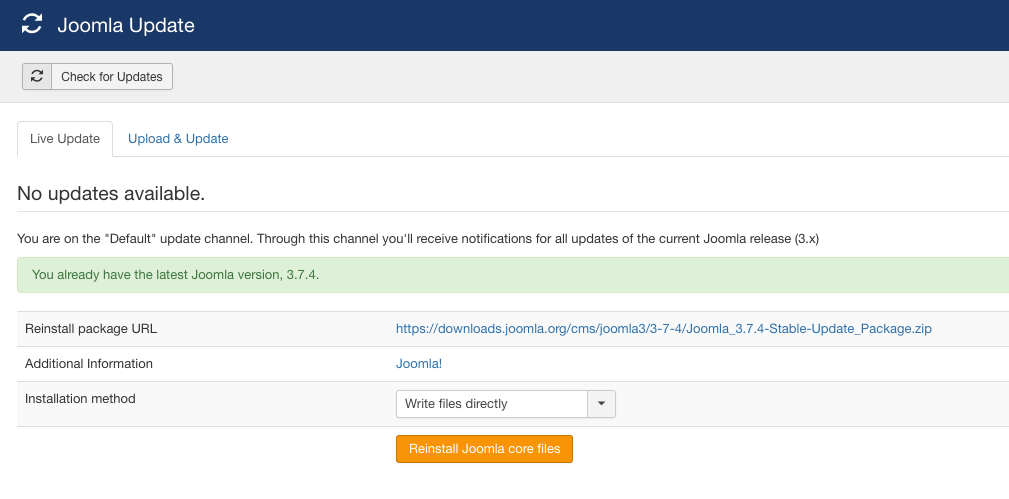Click empty space in the dark blue header bar
Viewport: 1009px width, 499px height.
click(600, 25)
